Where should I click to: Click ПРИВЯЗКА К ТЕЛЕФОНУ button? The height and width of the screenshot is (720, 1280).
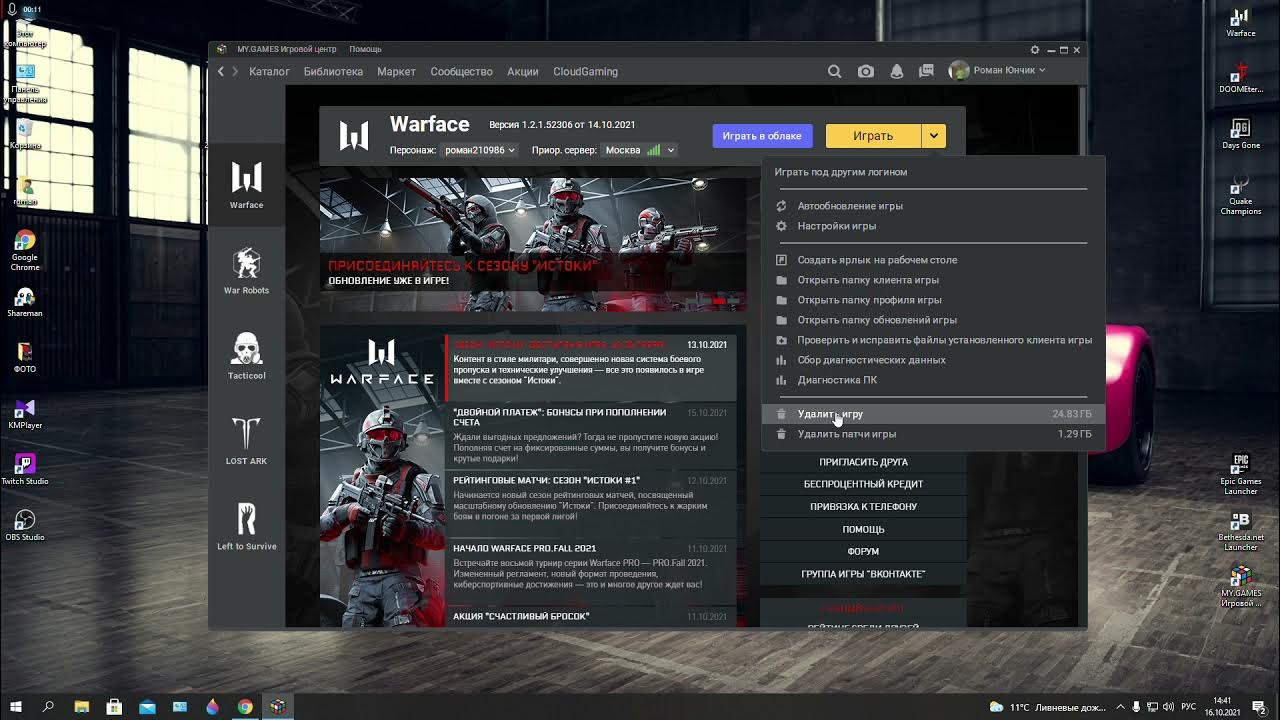863,507
